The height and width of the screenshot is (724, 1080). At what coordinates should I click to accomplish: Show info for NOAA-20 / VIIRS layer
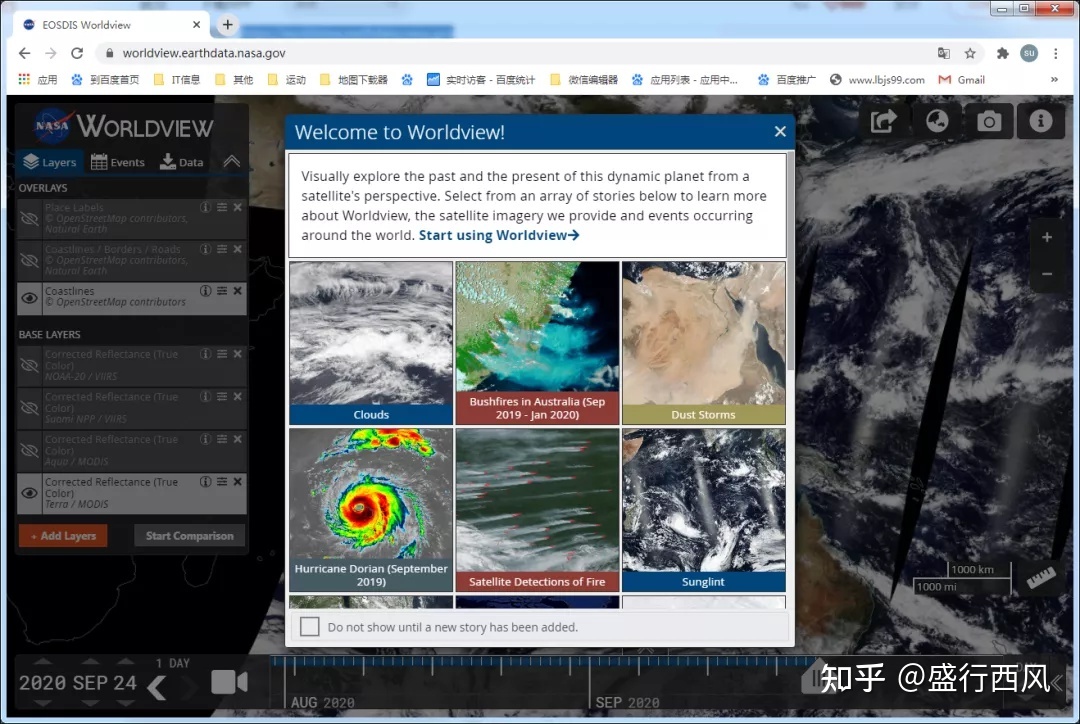205,354
